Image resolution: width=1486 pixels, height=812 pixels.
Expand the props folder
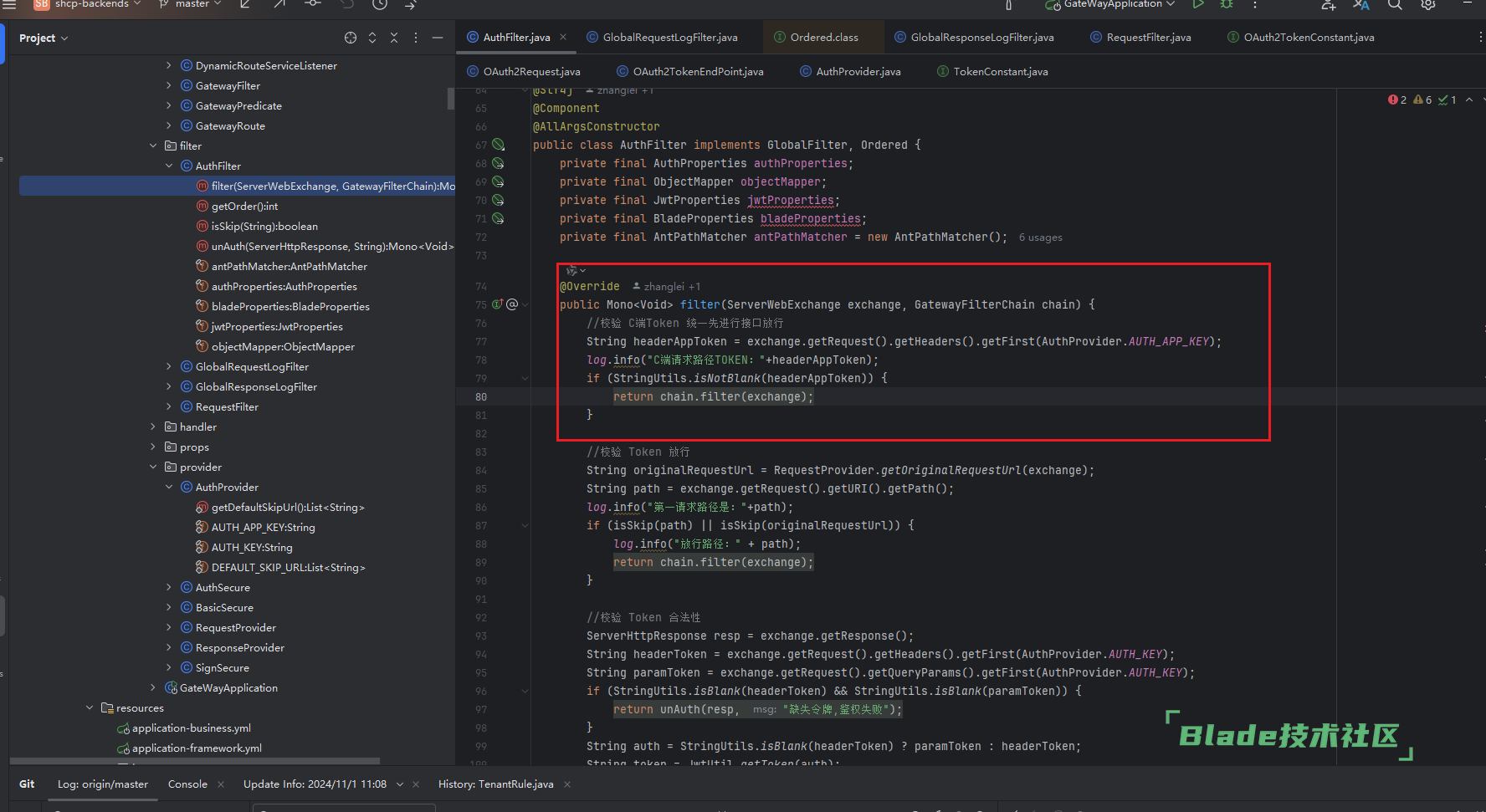(153, 447)
